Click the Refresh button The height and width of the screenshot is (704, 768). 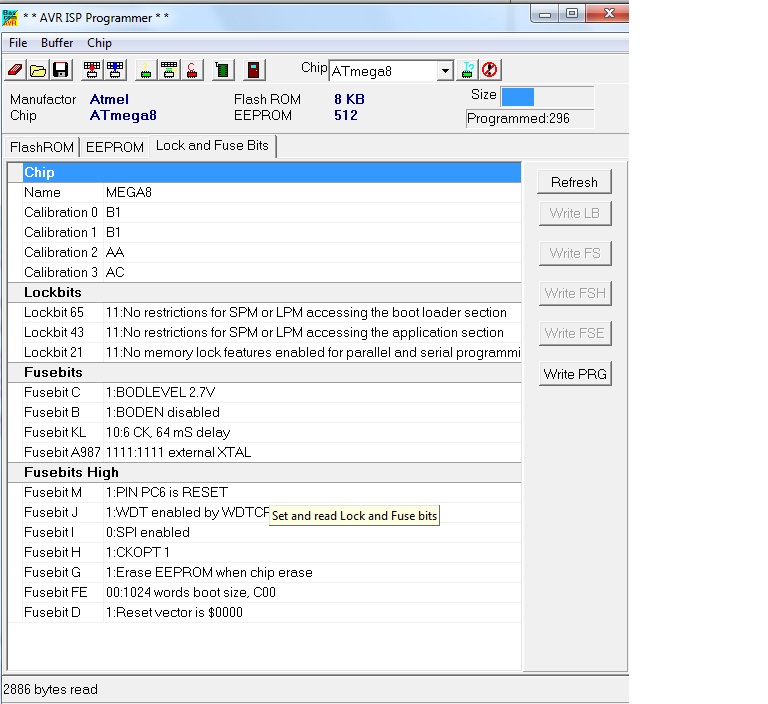click(574, 182)
